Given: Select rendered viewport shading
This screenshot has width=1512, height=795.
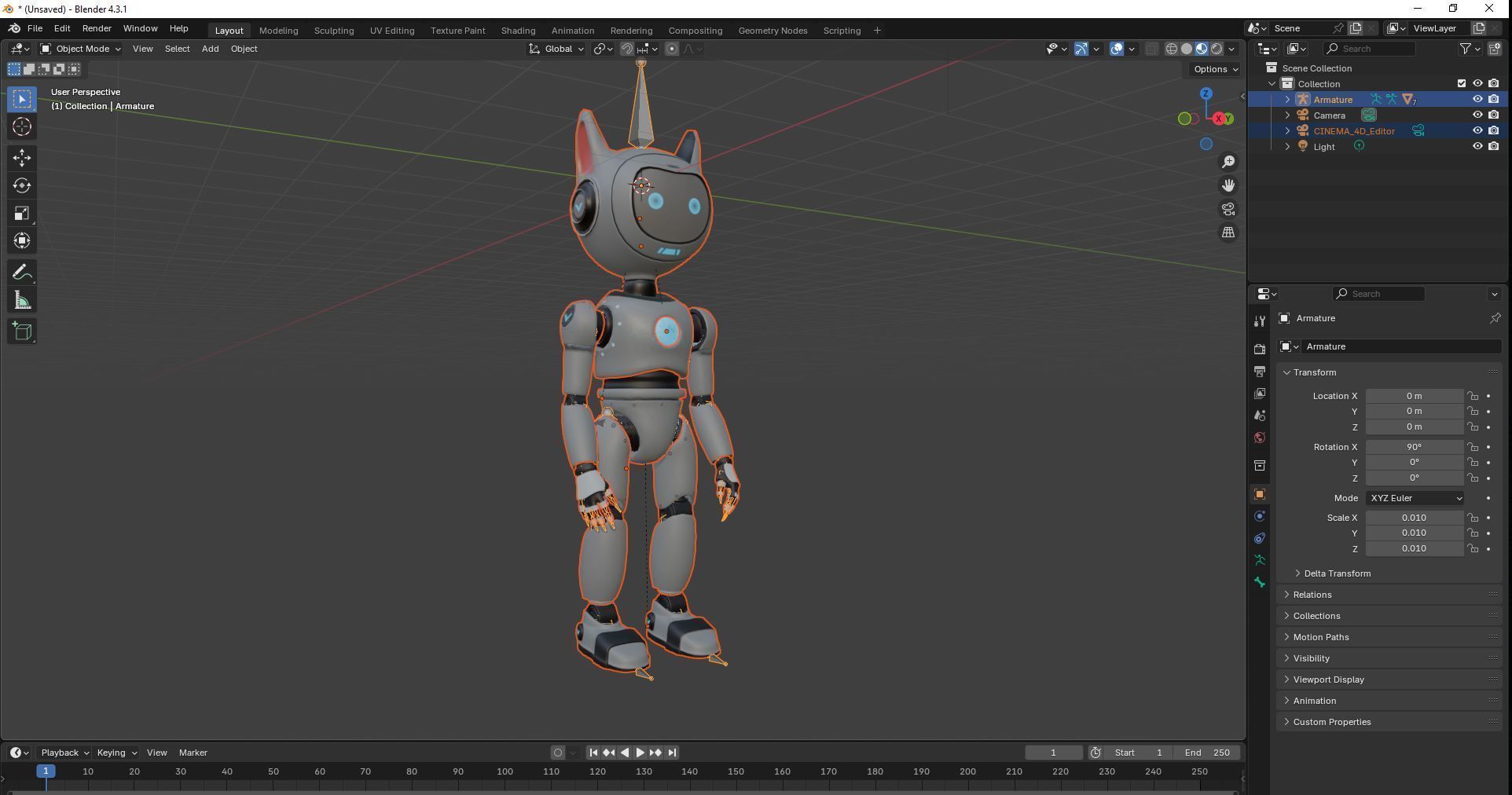Looking at the screenshot, I should (1217, 49).
